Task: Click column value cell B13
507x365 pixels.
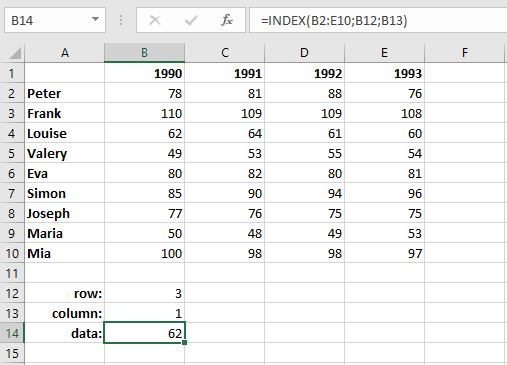Action: pos(144,313)
